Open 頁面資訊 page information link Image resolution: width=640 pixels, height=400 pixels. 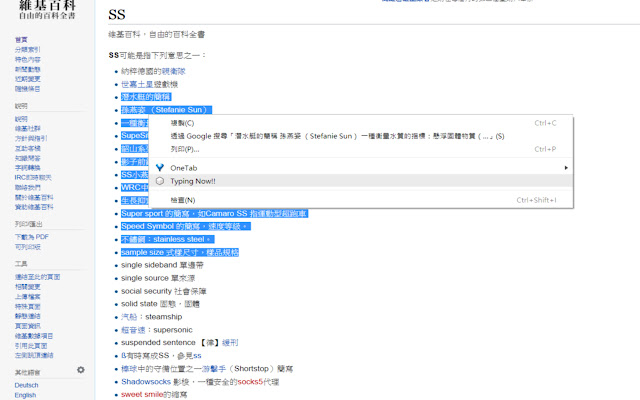(27, 326)
